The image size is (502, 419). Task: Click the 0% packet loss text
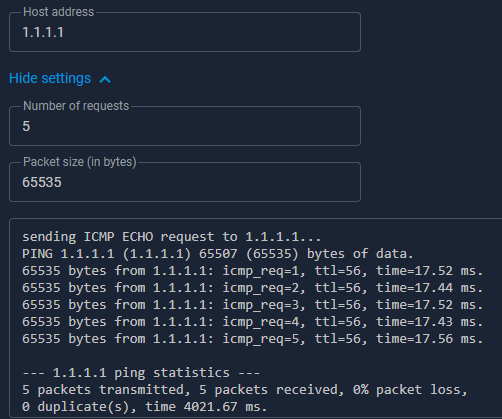pos(410,390)
